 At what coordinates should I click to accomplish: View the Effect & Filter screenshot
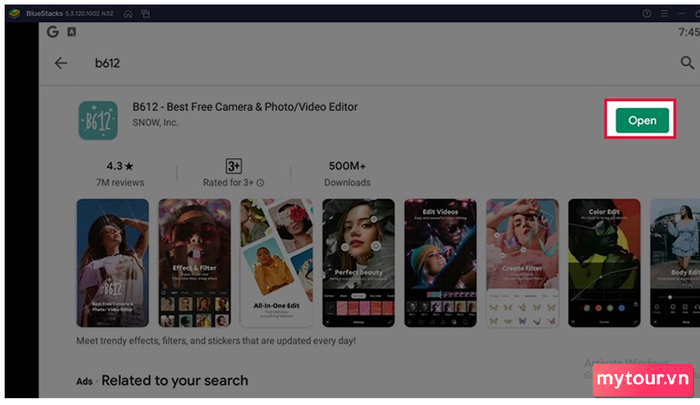click(195, 263)
